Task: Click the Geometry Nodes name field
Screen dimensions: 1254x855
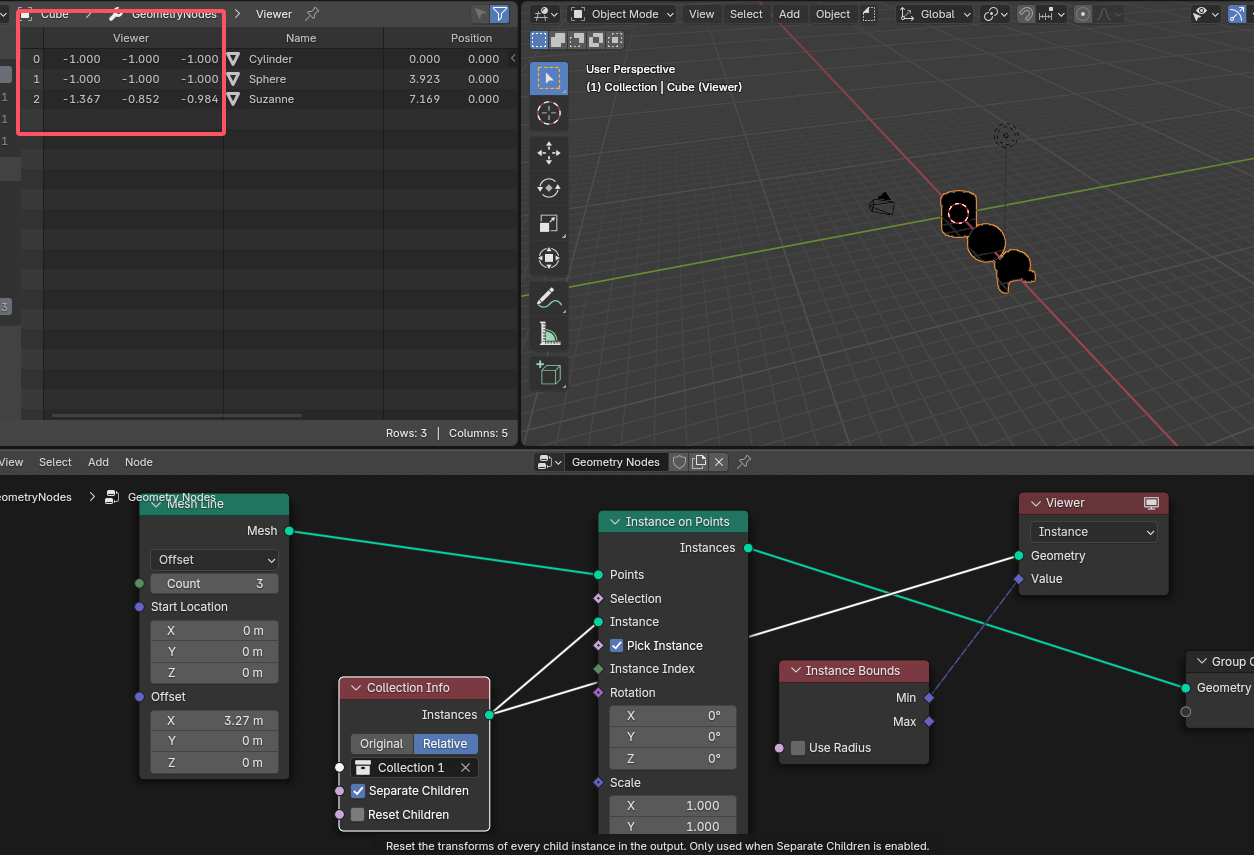Action: click(615, 462)
